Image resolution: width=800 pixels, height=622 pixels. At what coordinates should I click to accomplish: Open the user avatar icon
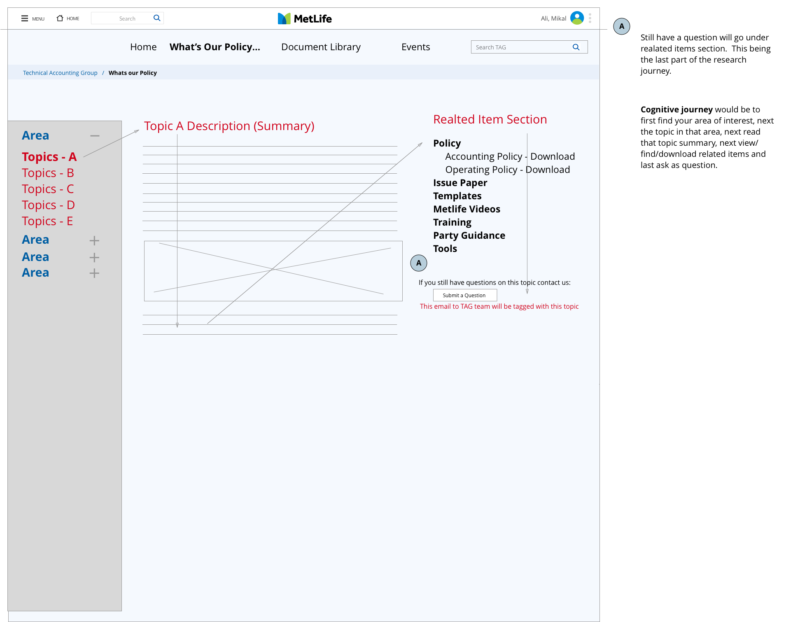coord(577,18)
